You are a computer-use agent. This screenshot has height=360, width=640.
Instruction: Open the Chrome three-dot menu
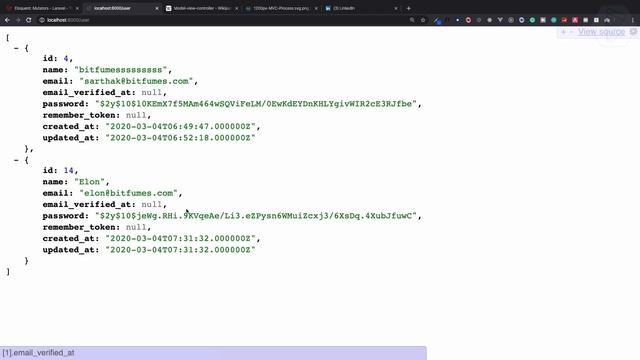coord(633,20)
